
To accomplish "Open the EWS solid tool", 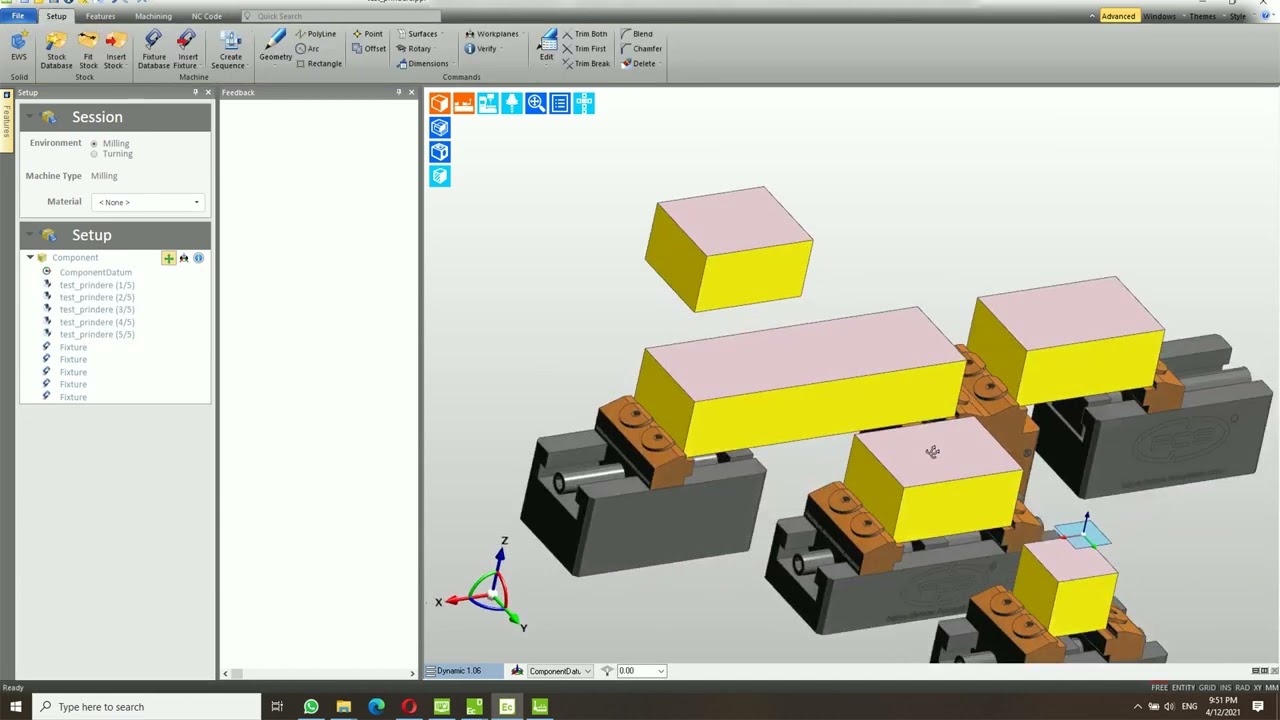I will point(19,47).
